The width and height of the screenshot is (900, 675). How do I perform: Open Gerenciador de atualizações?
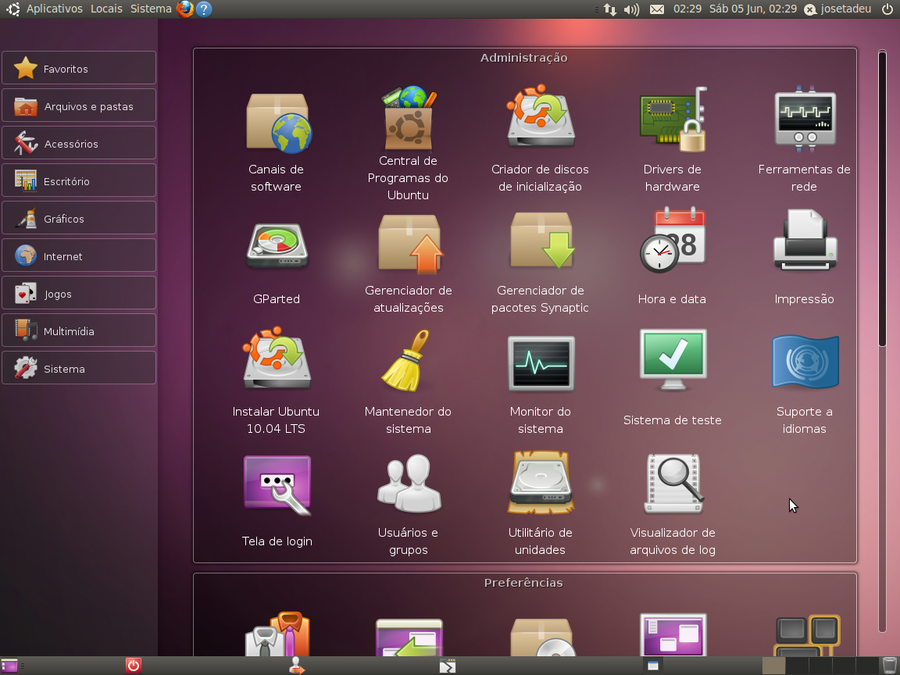point(408,263)
